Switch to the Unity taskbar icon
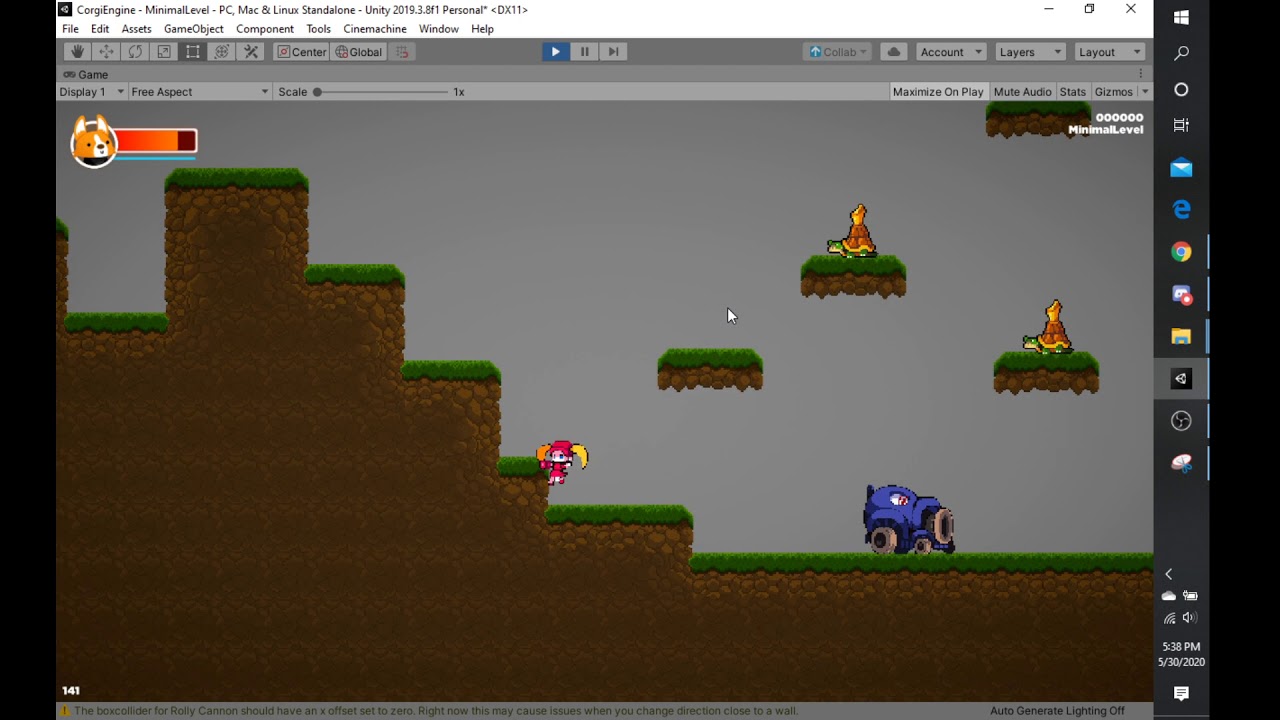The image size is (1280, 720). pos(1181,379)
